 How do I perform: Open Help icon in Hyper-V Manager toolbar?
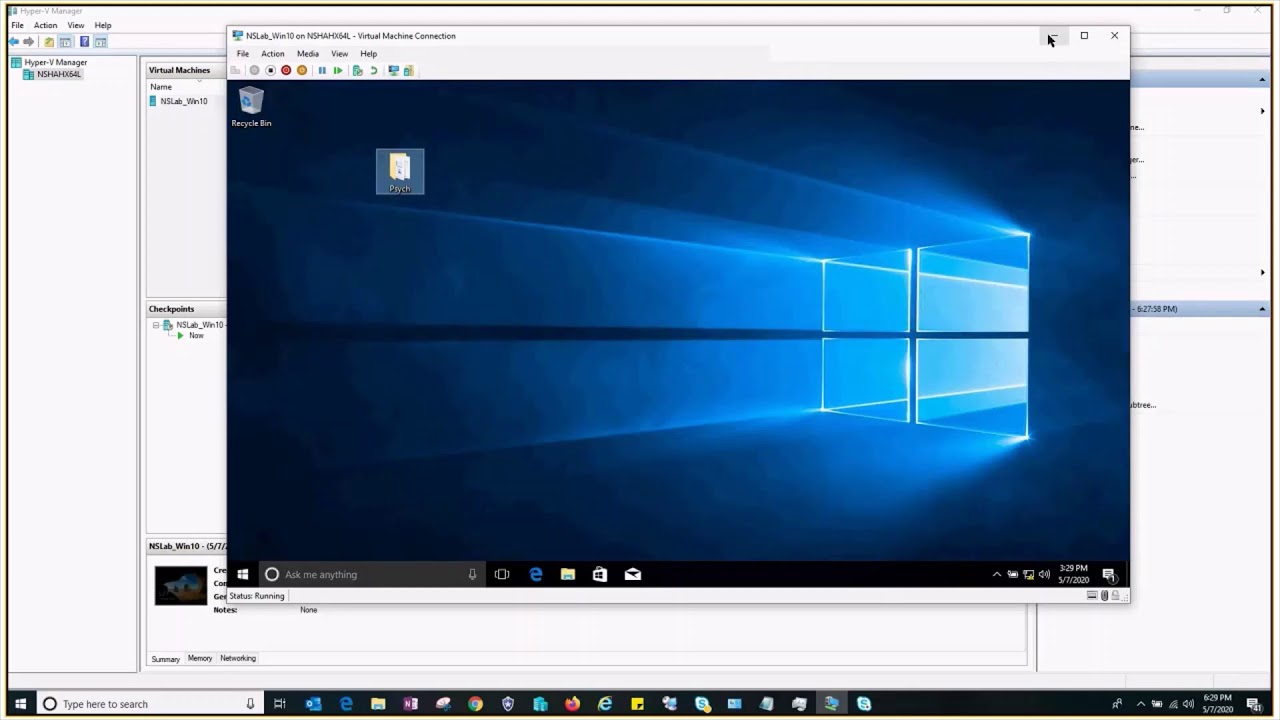85,42
